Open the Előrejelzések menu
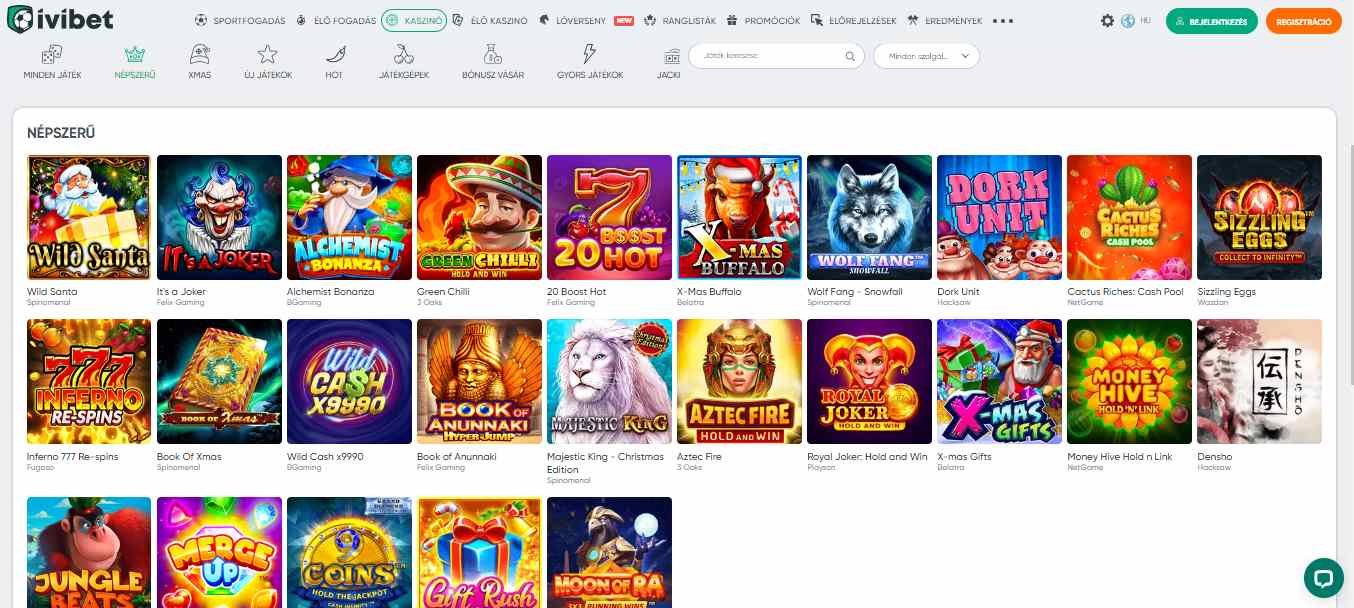Viewport: 1354px width, 608px height. point(854,20)
